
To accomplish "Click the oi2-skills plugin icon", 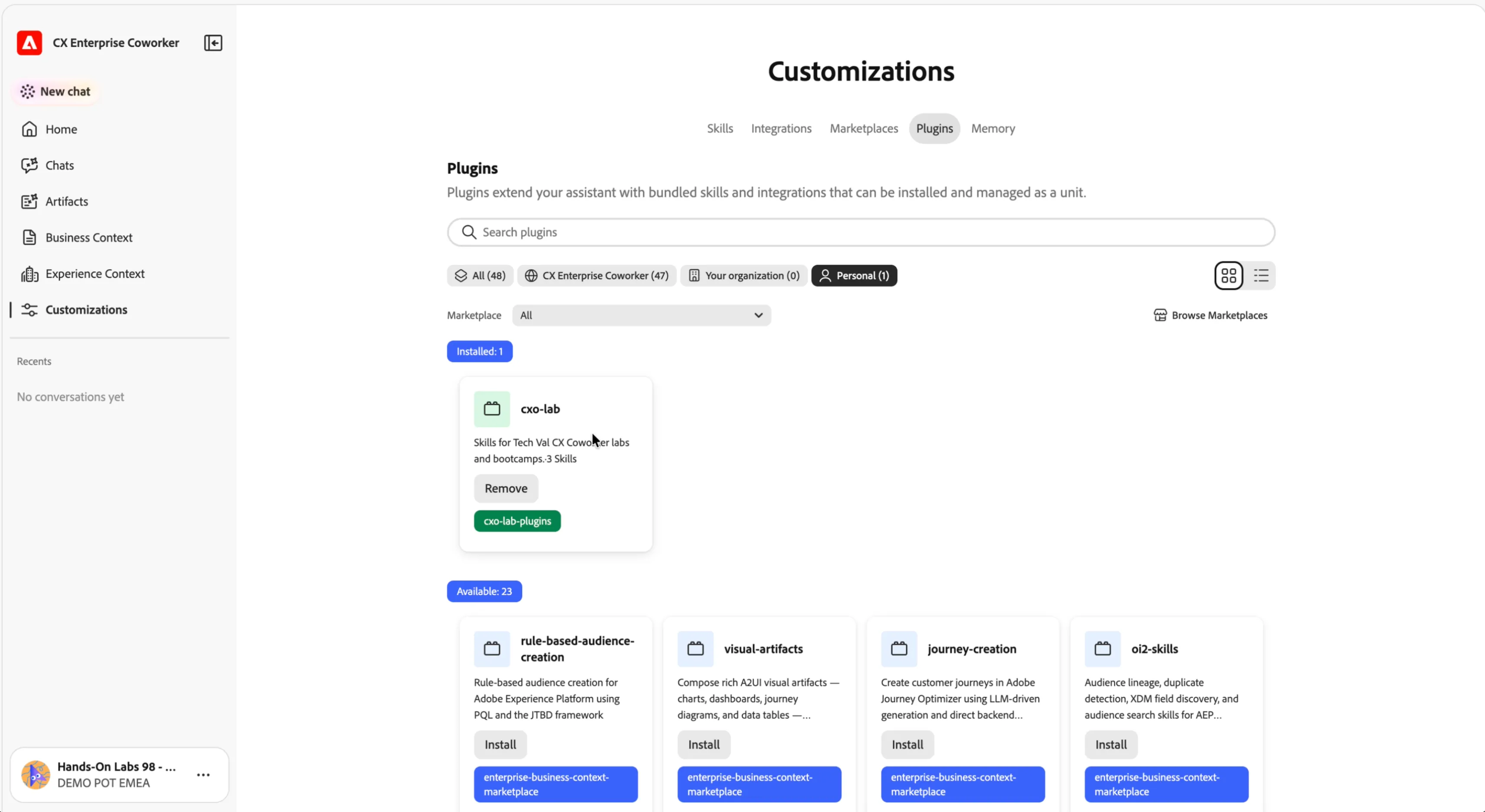I will (1102, 649).
